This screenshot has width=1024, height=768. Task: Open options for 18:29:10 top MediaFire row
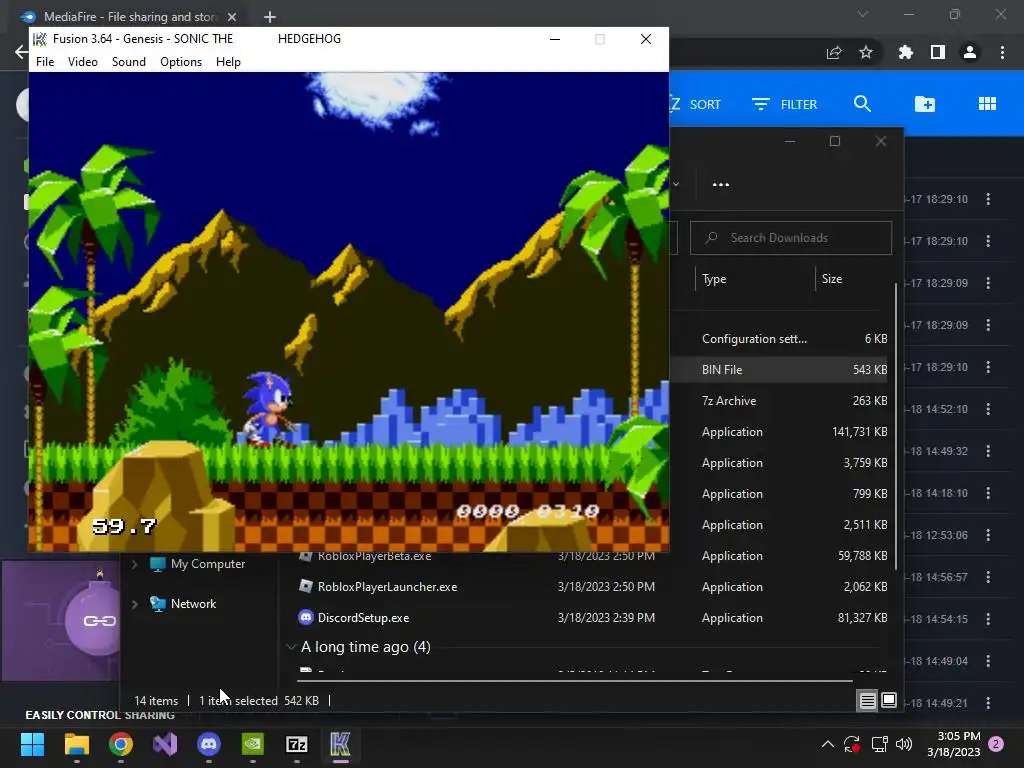pyautogui.click(x=988, y=199)
